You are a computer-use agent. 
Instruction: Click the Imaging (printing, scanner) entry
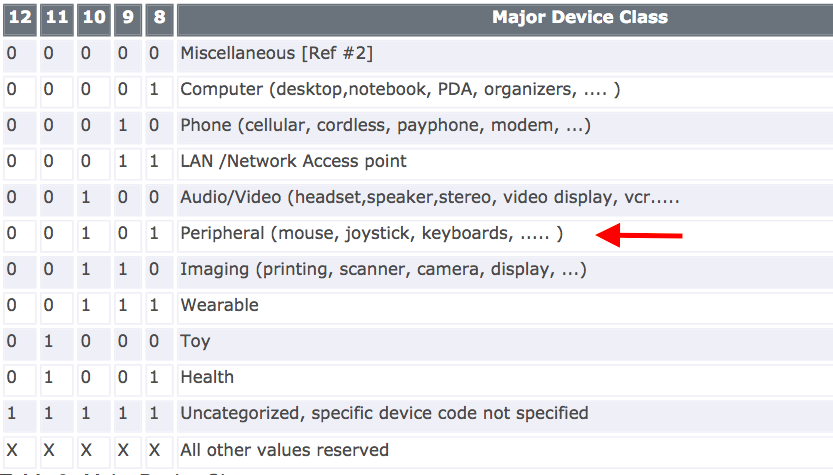point(383,269)
